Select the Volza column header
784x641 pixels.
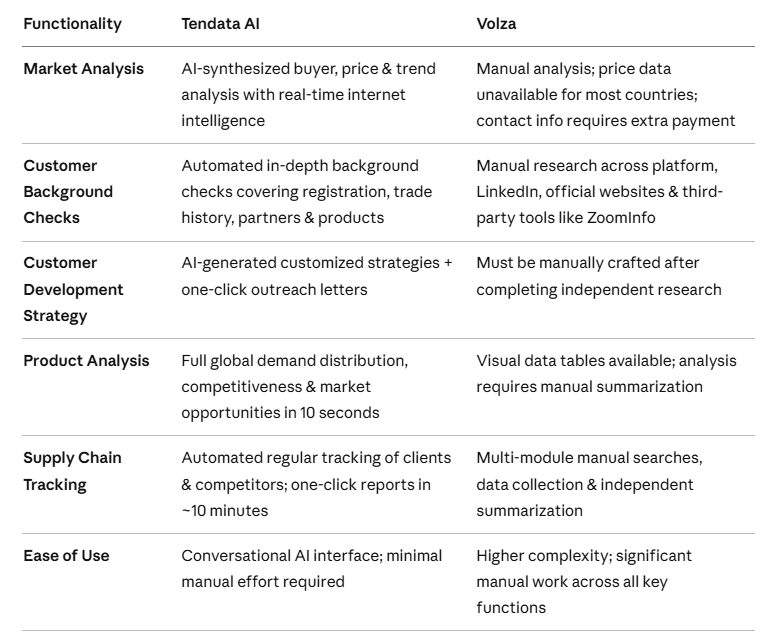coord(496,24)
